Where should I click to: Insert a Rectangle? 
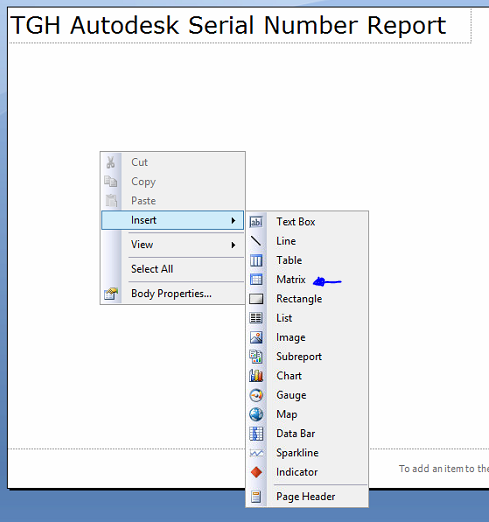tap(307, 299)
